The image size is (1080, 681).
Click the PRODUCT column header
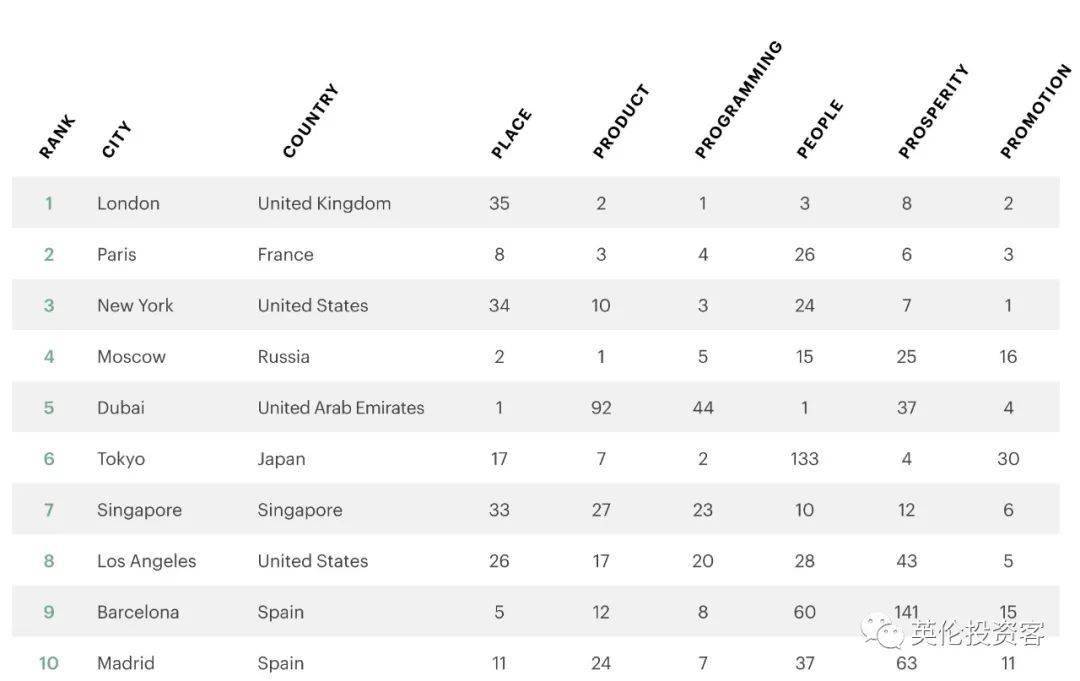(621, 122)
